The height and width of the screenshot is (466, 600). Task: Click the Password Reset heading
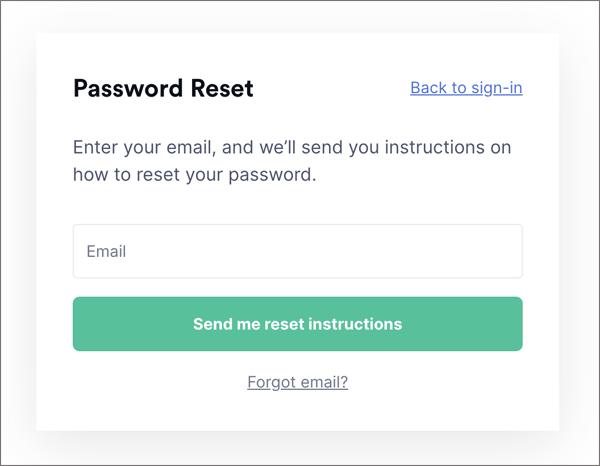click(x=163, y=88)
